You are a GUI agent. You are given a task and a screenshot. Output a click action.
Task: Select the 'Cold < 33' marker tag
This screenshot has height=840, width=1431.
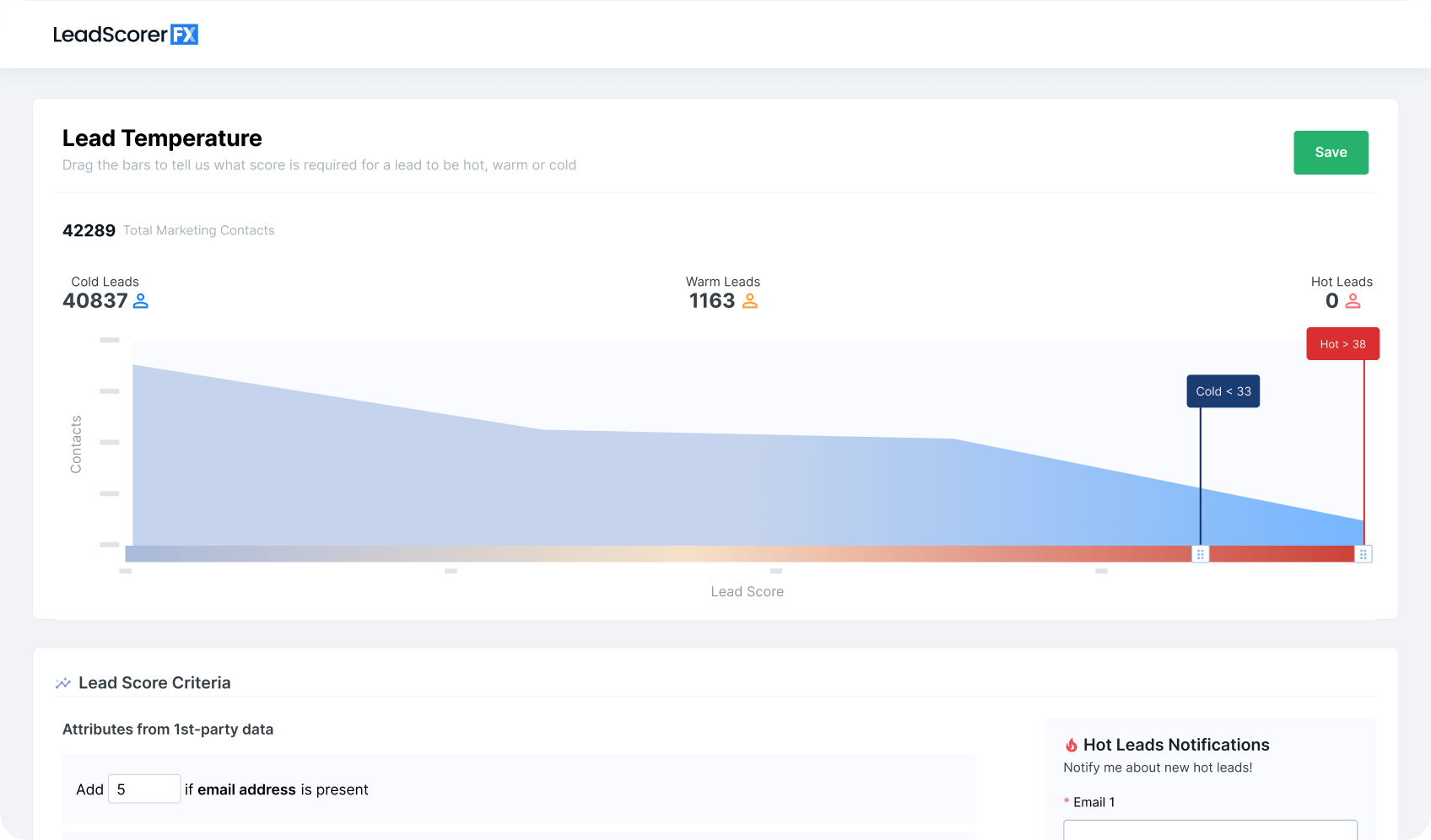click(1223, 391)
